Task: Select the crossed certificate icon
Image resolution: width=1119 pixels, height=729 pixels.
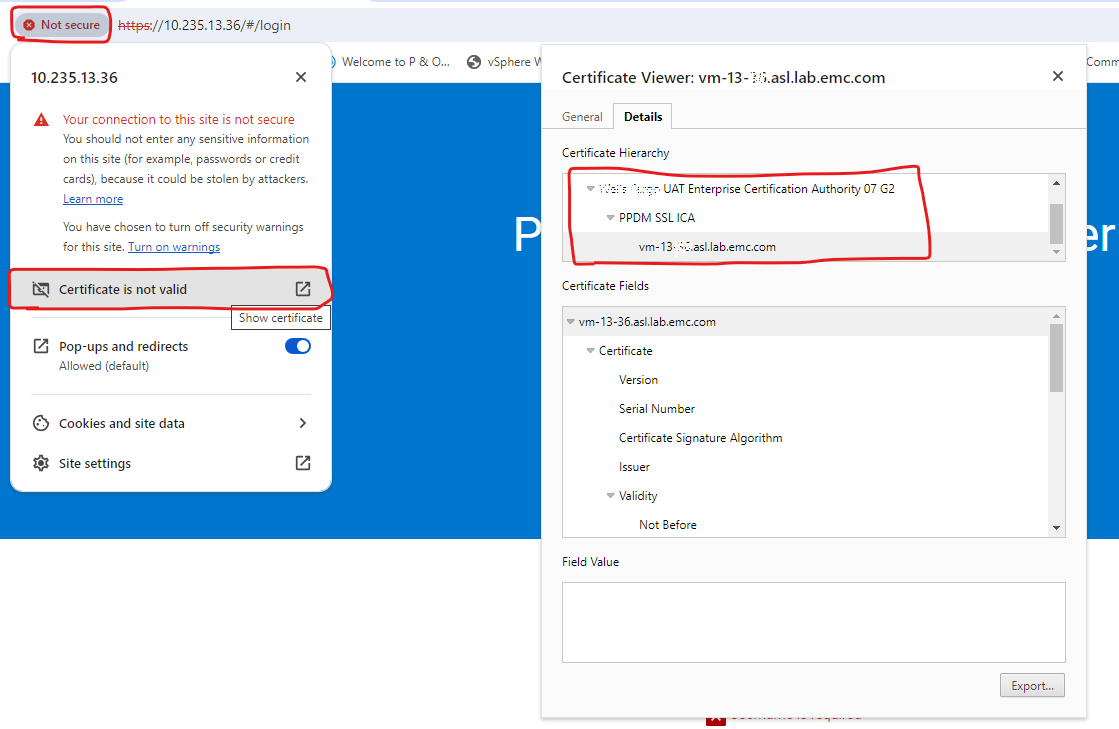Action: pyautogui.click(x=42, y=288)
